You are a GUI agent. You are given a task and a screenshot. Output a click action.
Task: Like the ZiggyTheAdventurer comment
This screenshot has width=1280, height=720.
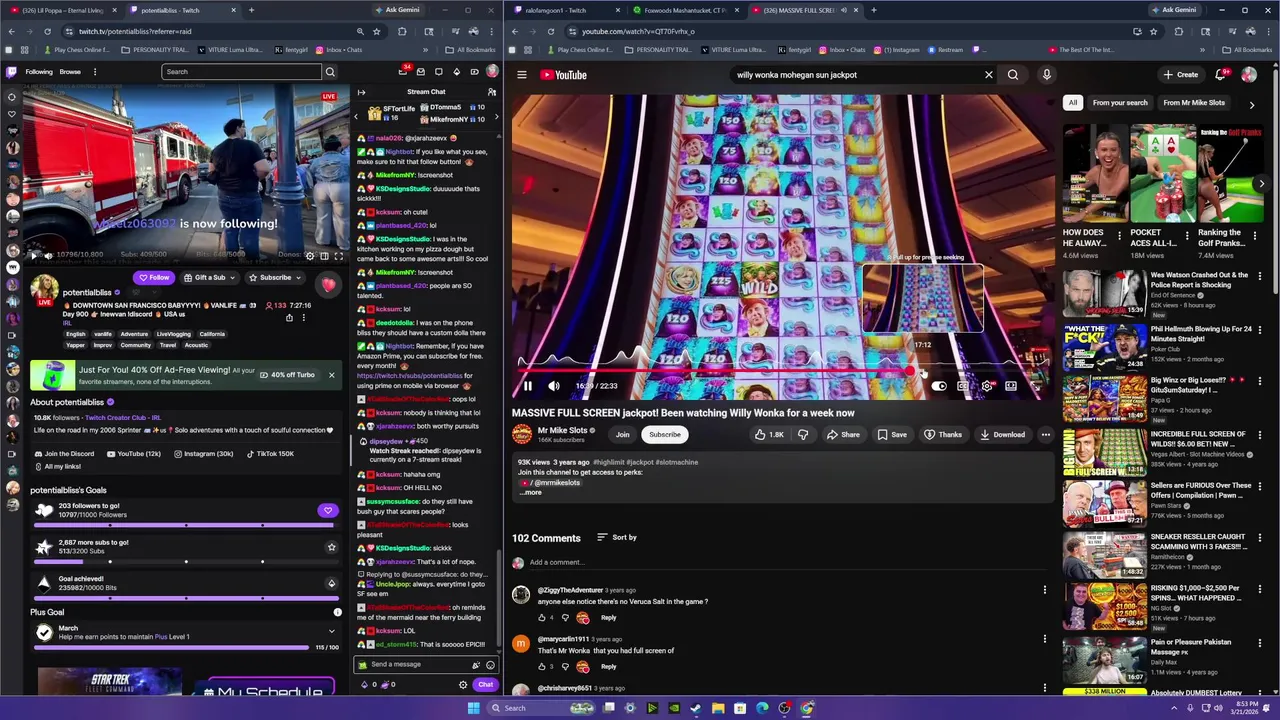[x=542, y=618]
